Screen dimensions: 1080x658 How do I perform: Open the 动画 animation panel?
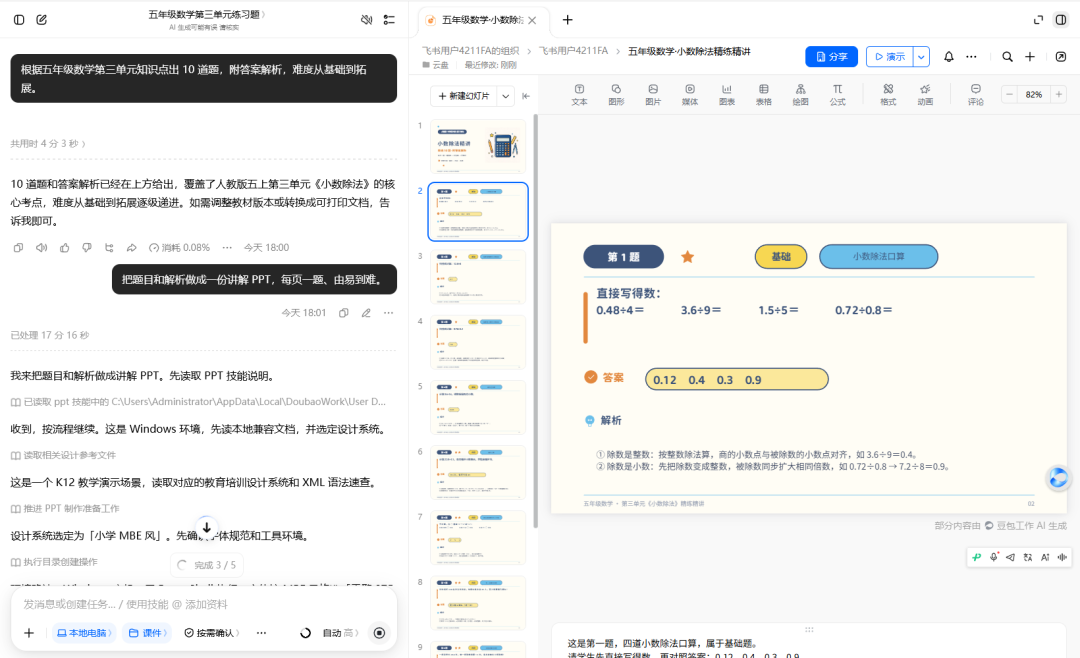coord(925,94)
